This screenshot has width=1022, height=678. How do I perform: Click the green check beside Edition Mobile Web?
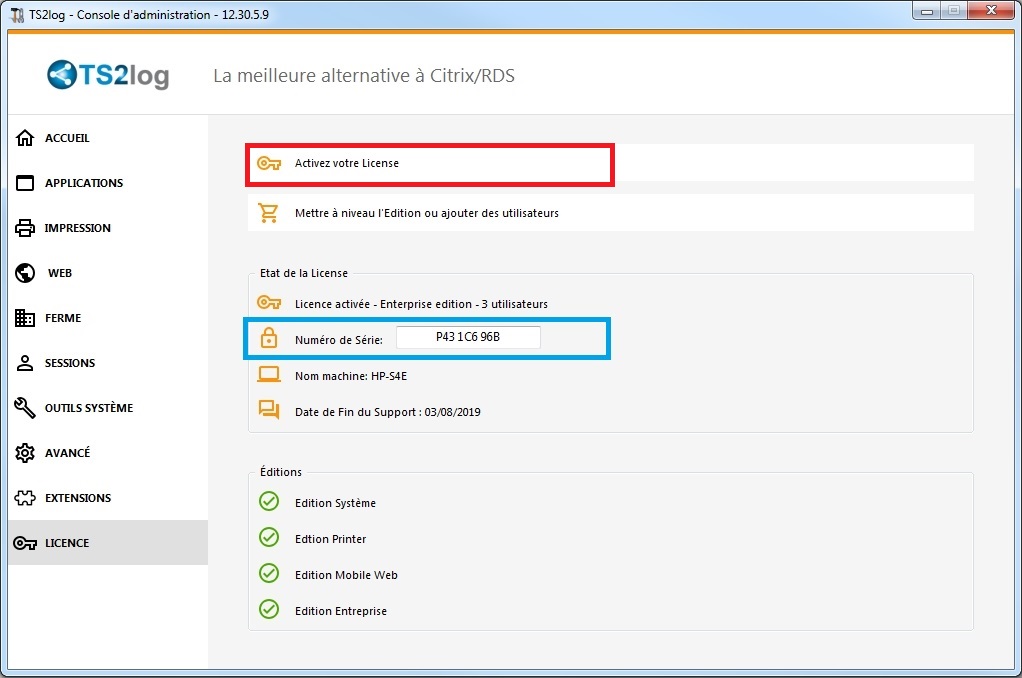(x=269, y=573)
